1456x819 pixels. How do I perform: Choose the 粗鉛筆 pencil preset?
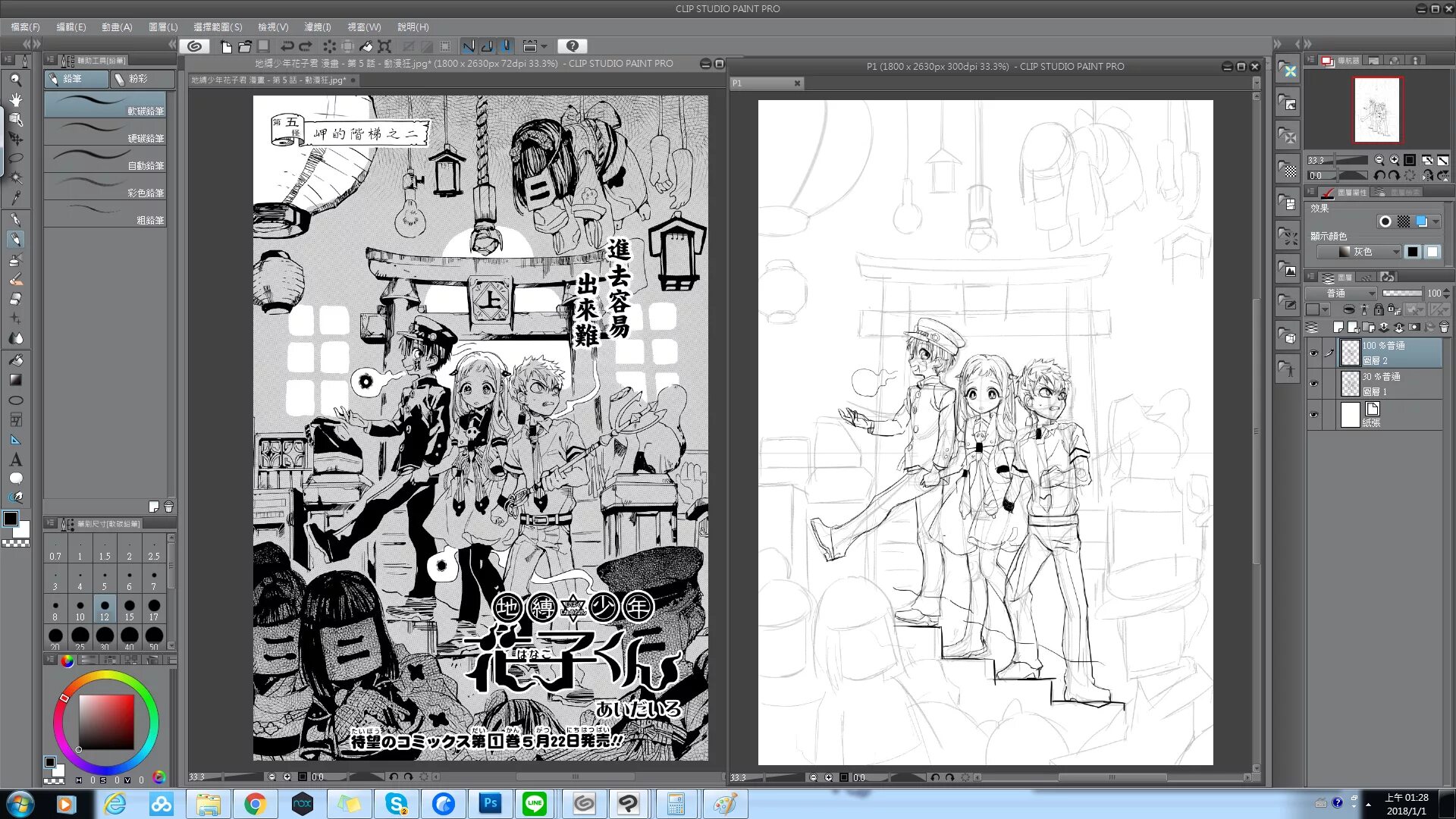pos(105,213)
